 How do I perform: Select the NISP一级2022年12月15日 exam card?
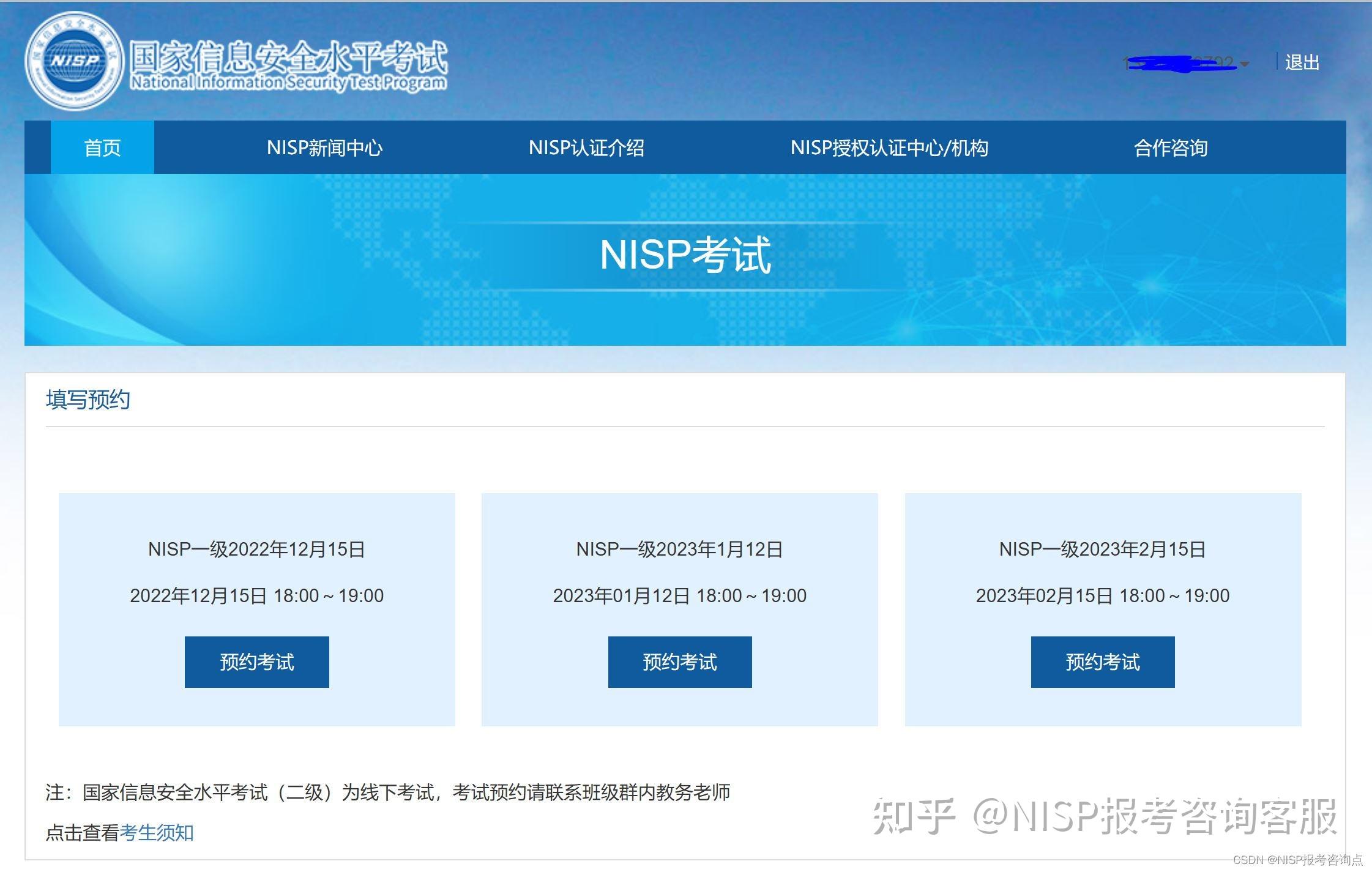256,550
